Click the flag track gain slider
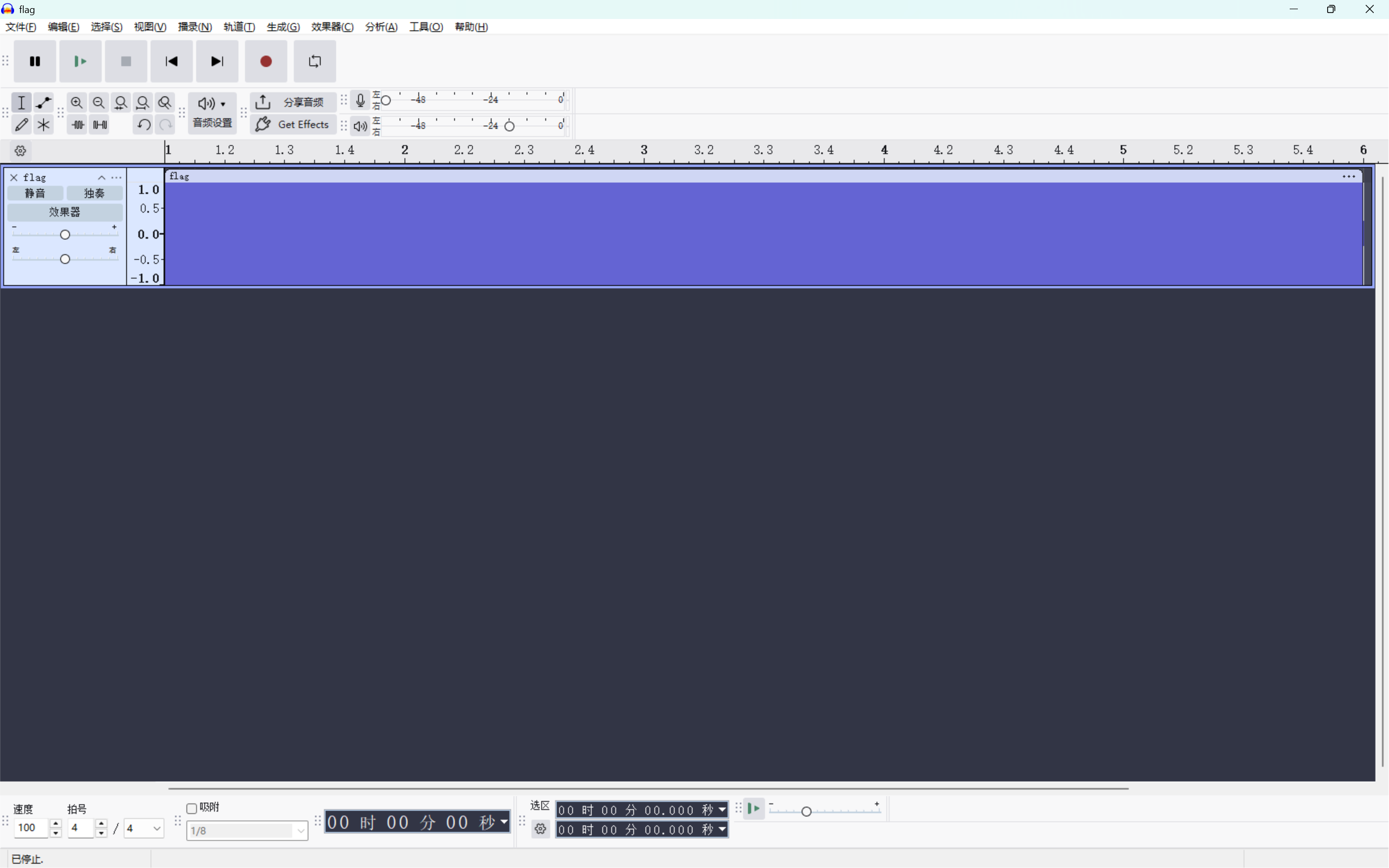Viewport: 1389px width, 868px height. (65, 234)
